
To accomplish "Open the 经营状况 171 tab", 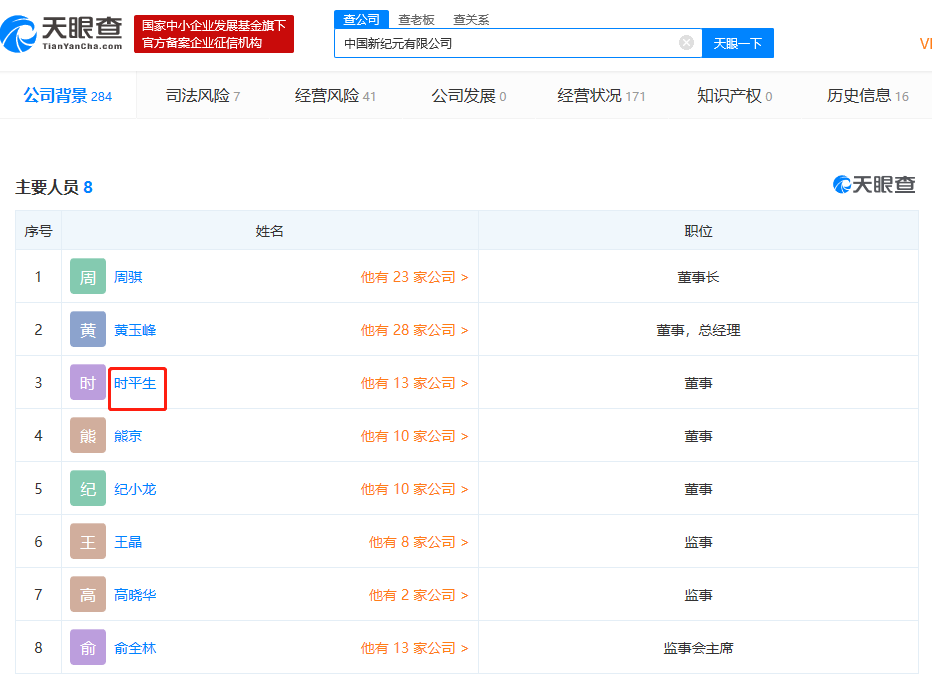I will [x=601, y=96].
